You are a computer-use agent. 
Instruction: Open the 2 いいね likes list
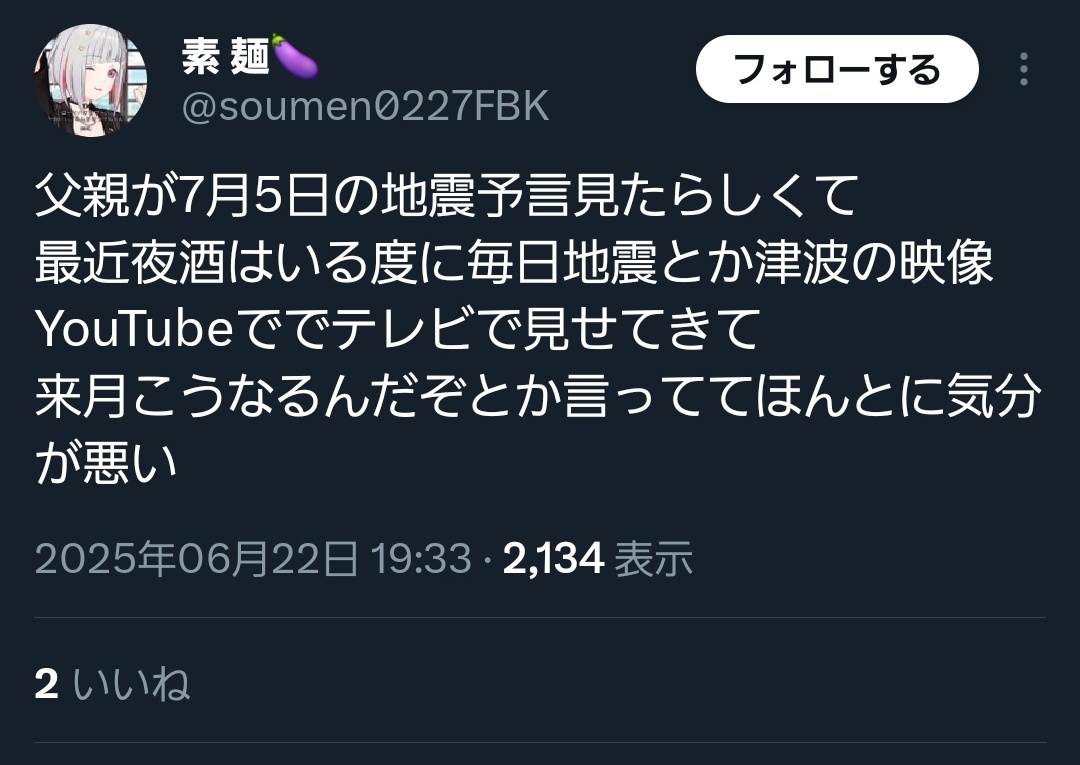click(x=112, y=684)
